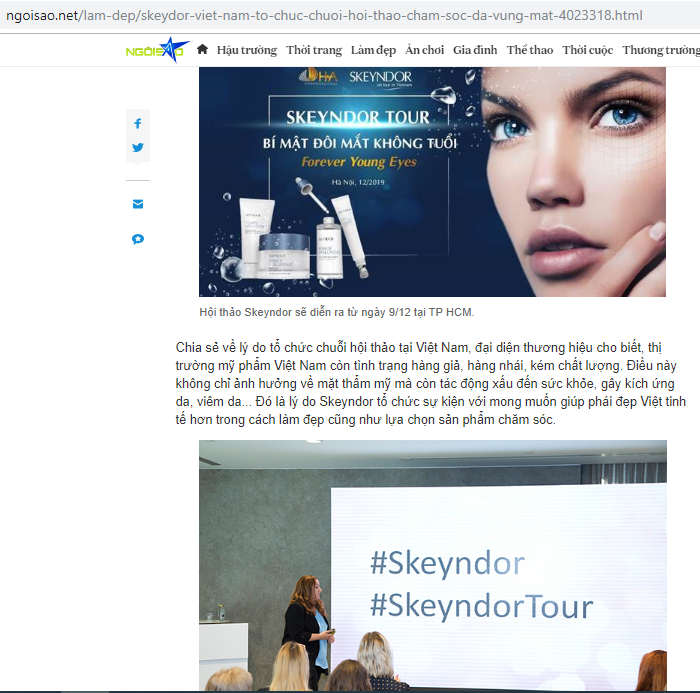Open the Thời cuộc section

click(x=588, y=50)
